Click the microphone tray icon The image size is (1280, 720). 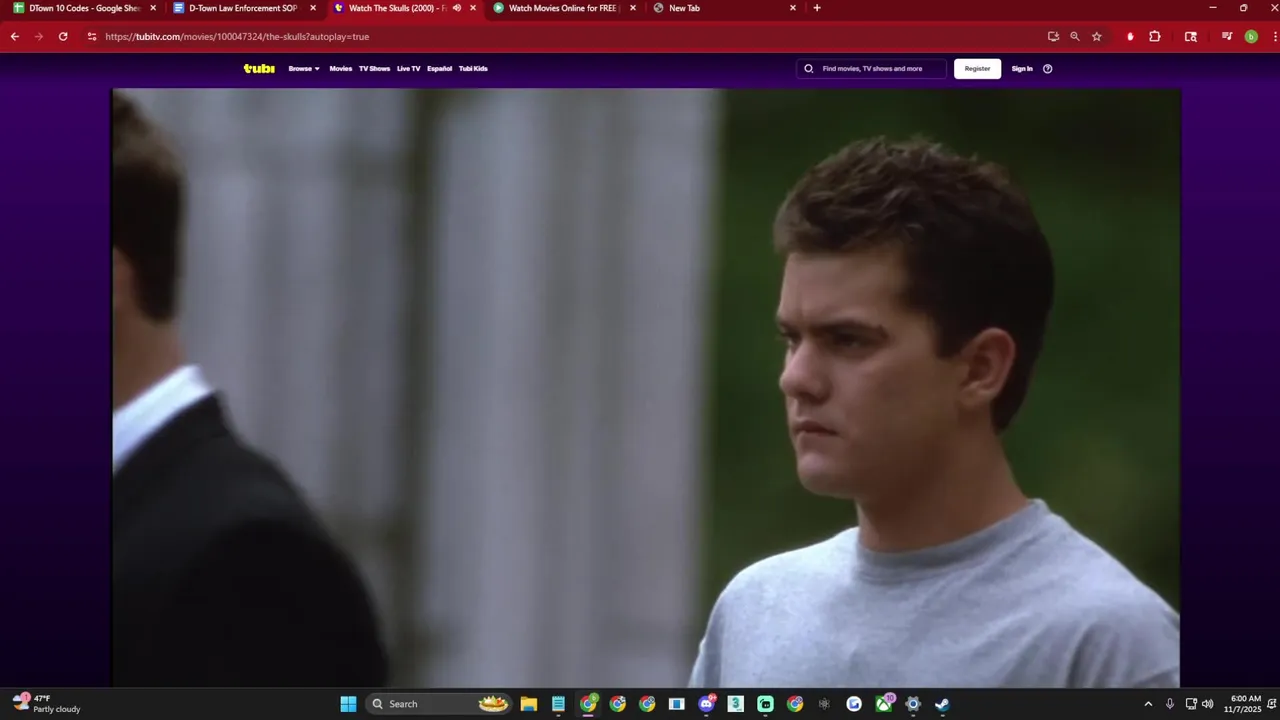coord(1169,704)
